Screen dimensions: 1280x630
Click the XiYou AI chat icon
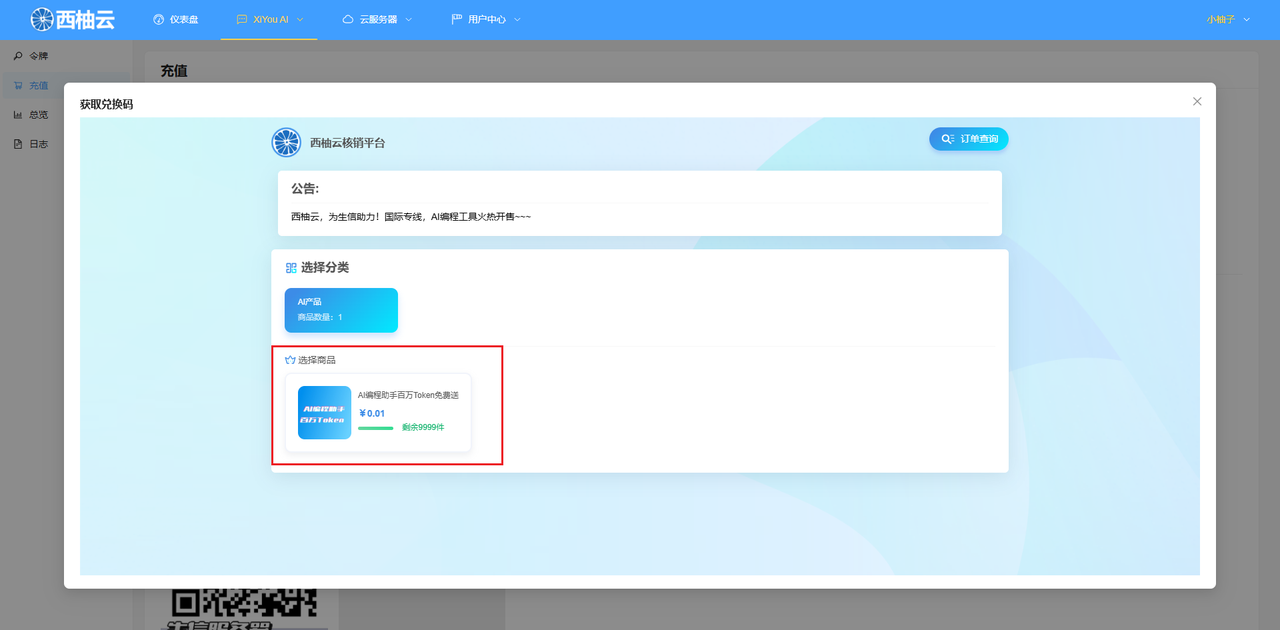pyautogui.click(x=242, y=19)
